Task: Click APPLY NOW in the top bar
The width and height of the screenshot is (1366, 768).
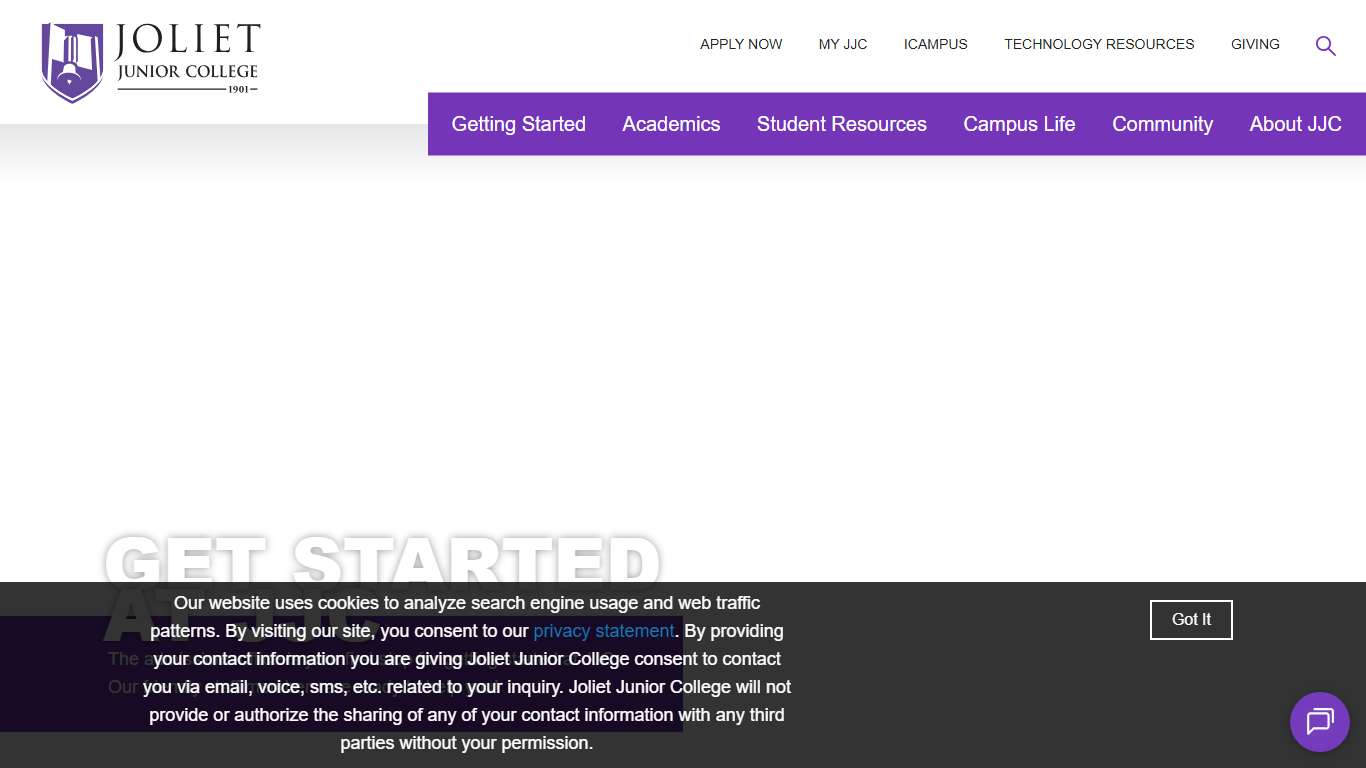Action: click(x=741, y=44)
